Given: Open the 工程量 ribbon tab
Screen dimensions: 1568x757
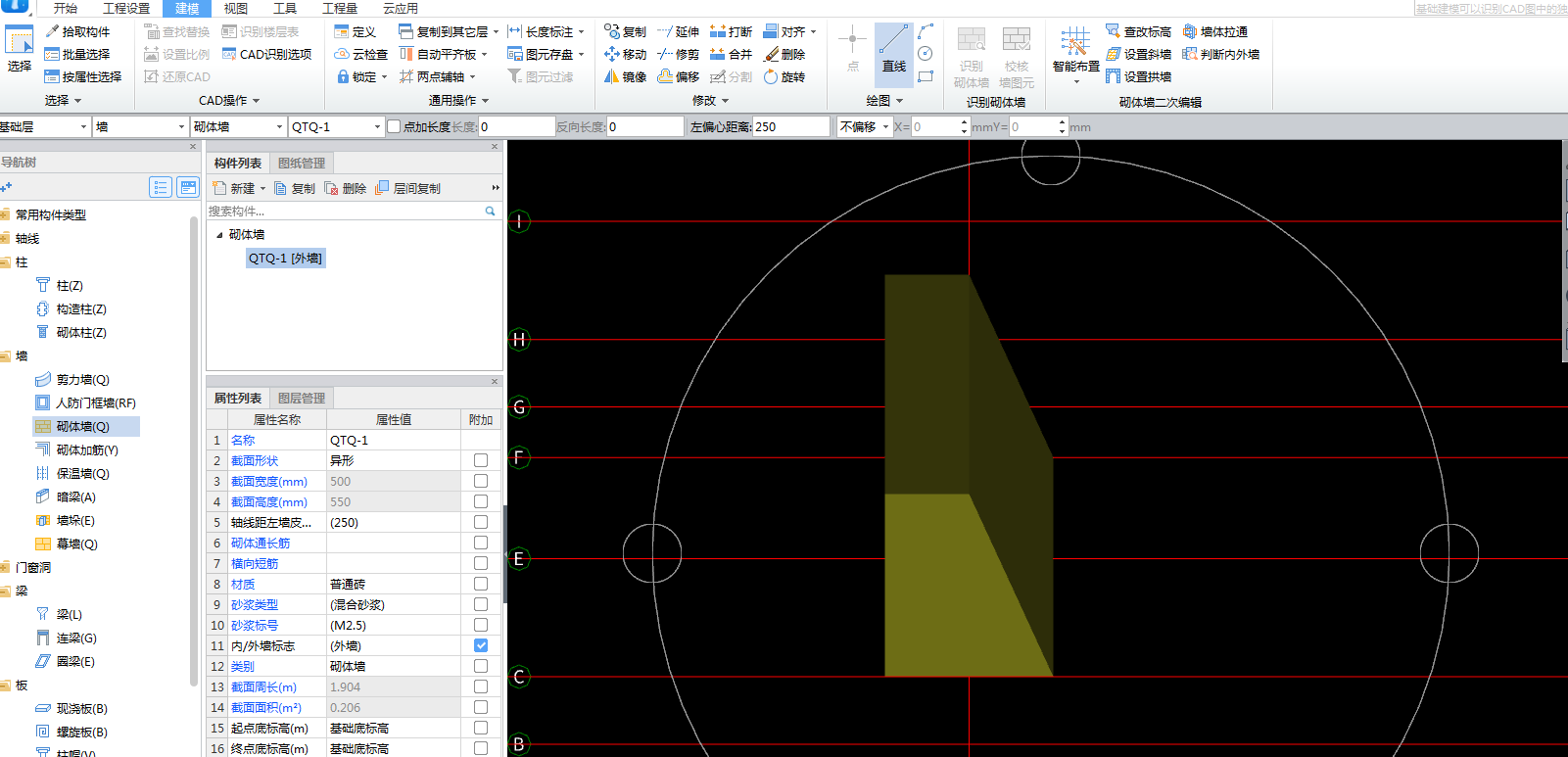Looking at the screenshot, I should pyautogui.click(x=340, y=8).
